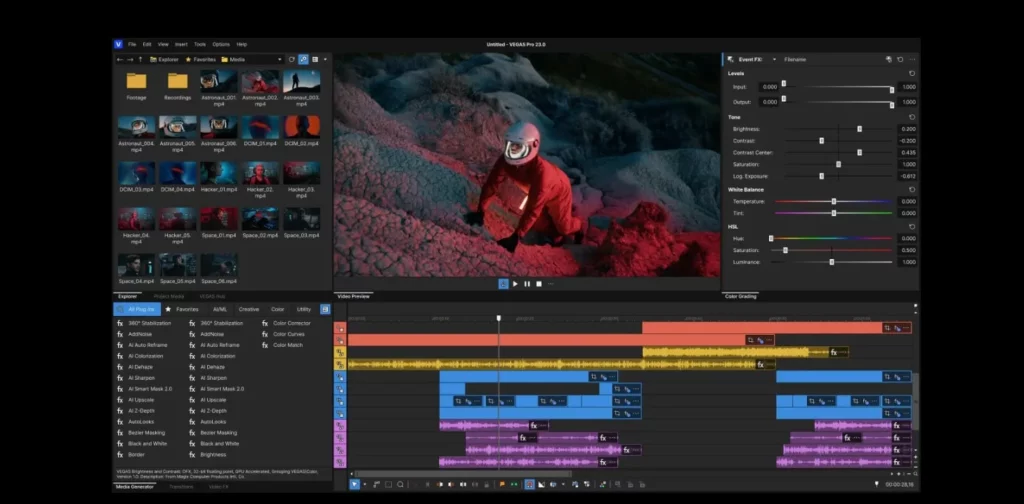The image size is (1024, 504).
Task: Adjust the Hue slider handle
Action: tap(771, 239)
